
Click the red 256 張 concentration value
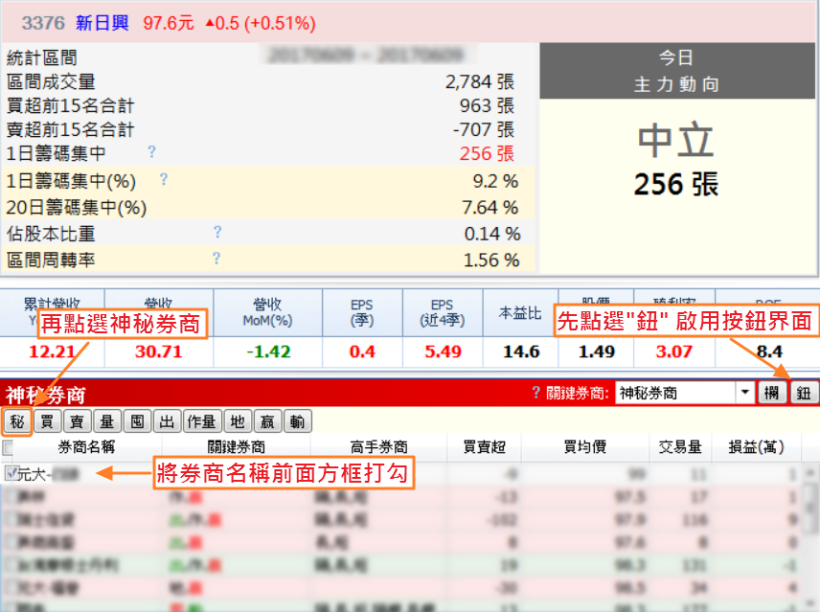coord(487,153)
